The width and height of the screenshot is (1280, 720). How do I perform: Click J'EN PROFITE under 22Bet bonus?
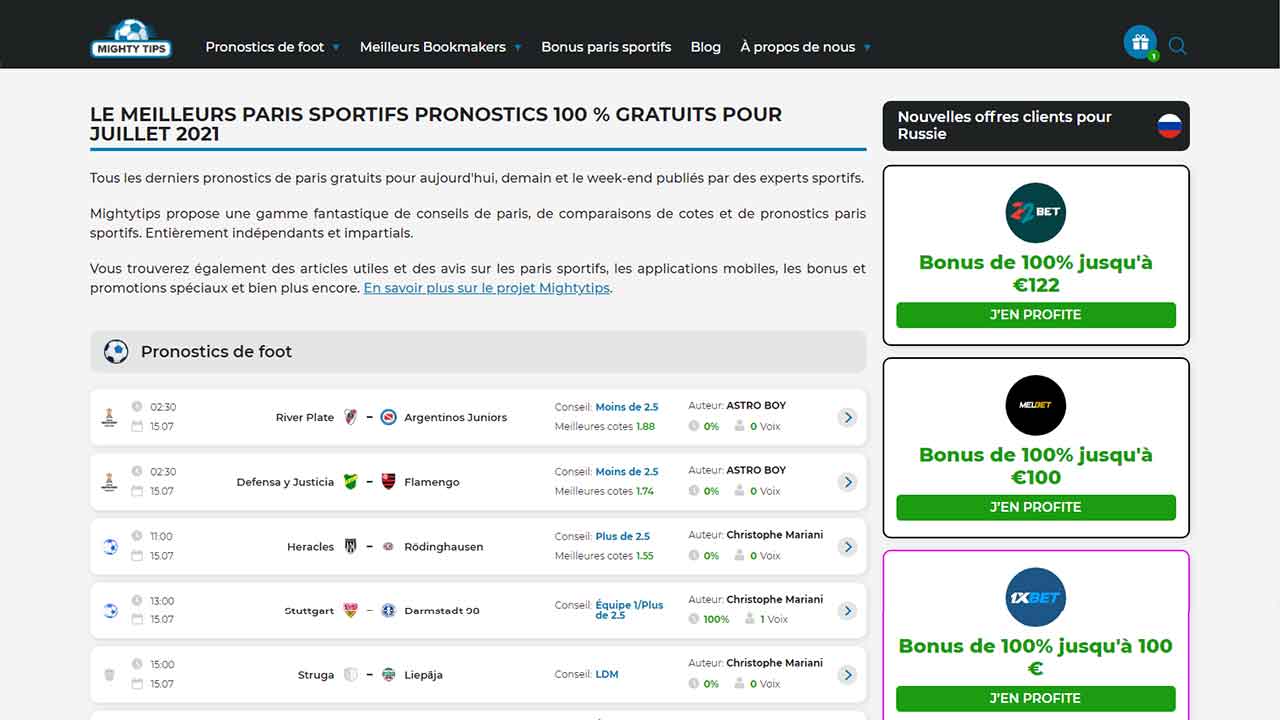coord(1036,315)
